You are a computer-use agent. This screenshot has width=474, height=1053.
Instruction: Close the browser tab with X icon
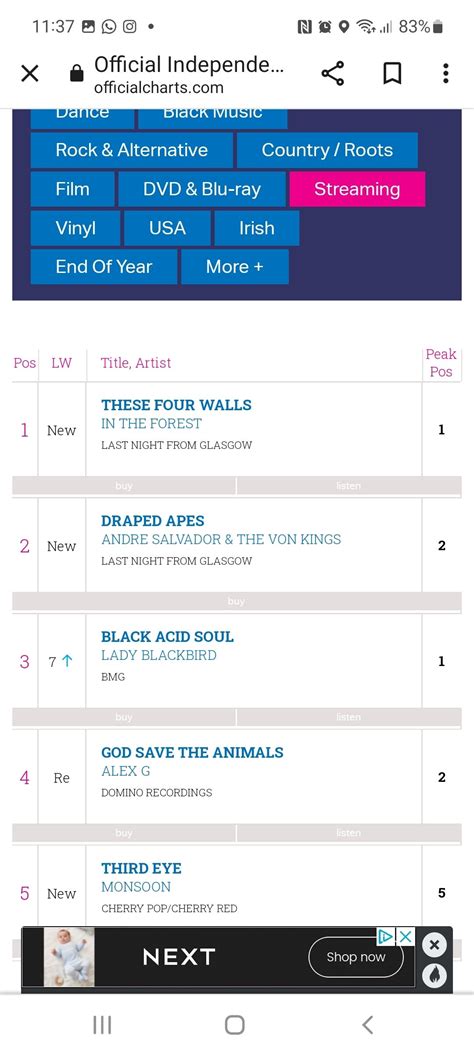click(30, 73)
